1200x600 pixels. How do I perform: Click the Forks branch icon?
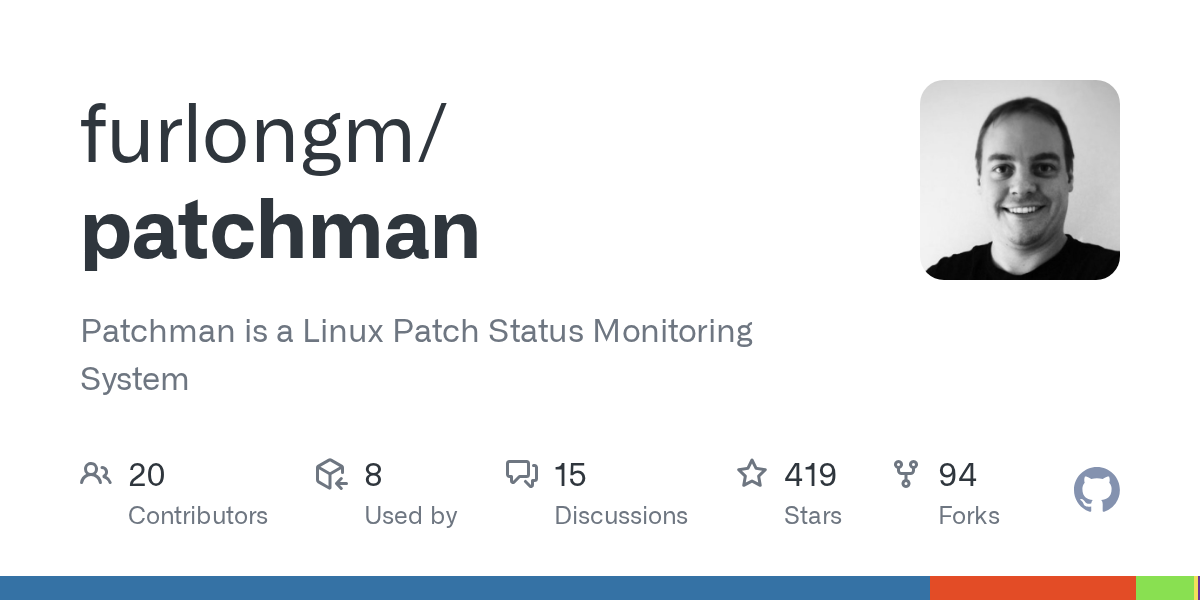coord(906,474)
